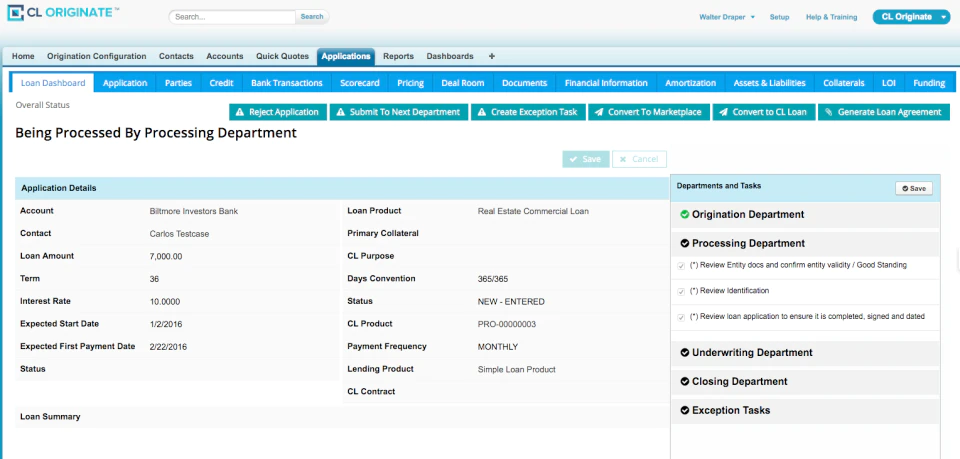Open the Help & Training link
This screenshot has height=459, width=960.
pyautogui.click(x=831, y=17)
